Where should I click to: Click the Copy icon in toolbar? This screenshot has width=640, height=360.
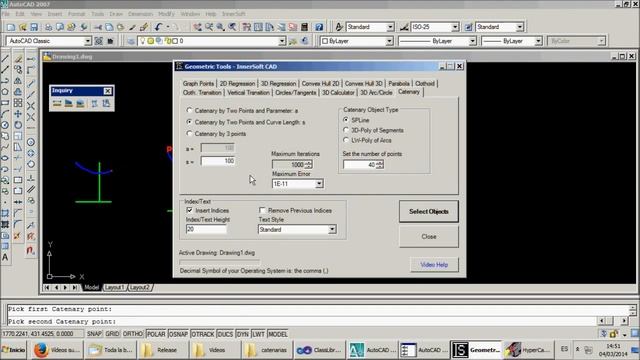(x=109, y=27)
